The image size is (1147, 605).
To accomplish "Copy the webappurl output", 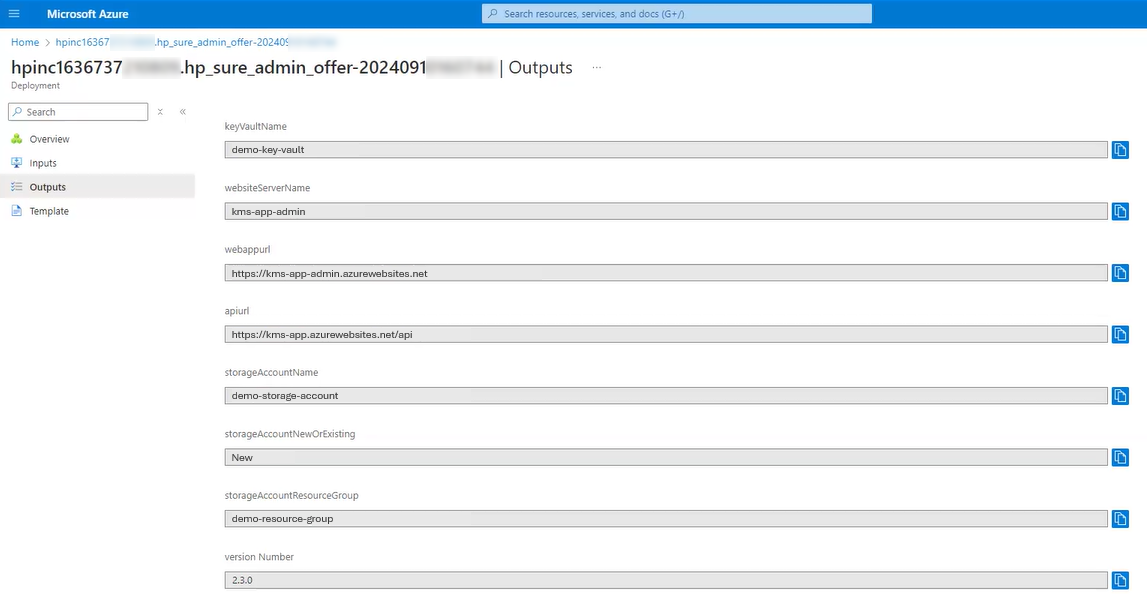I will click(1119, 272).
